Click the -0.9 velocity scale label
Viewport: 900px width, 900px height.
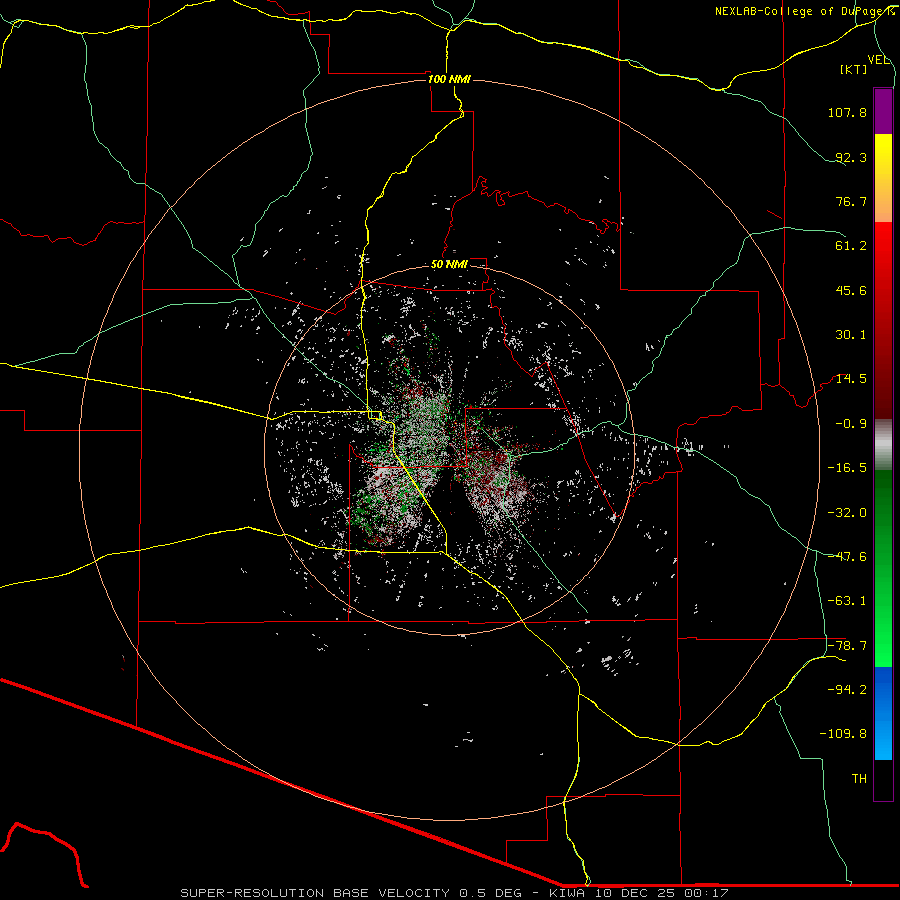coord(851,424)
